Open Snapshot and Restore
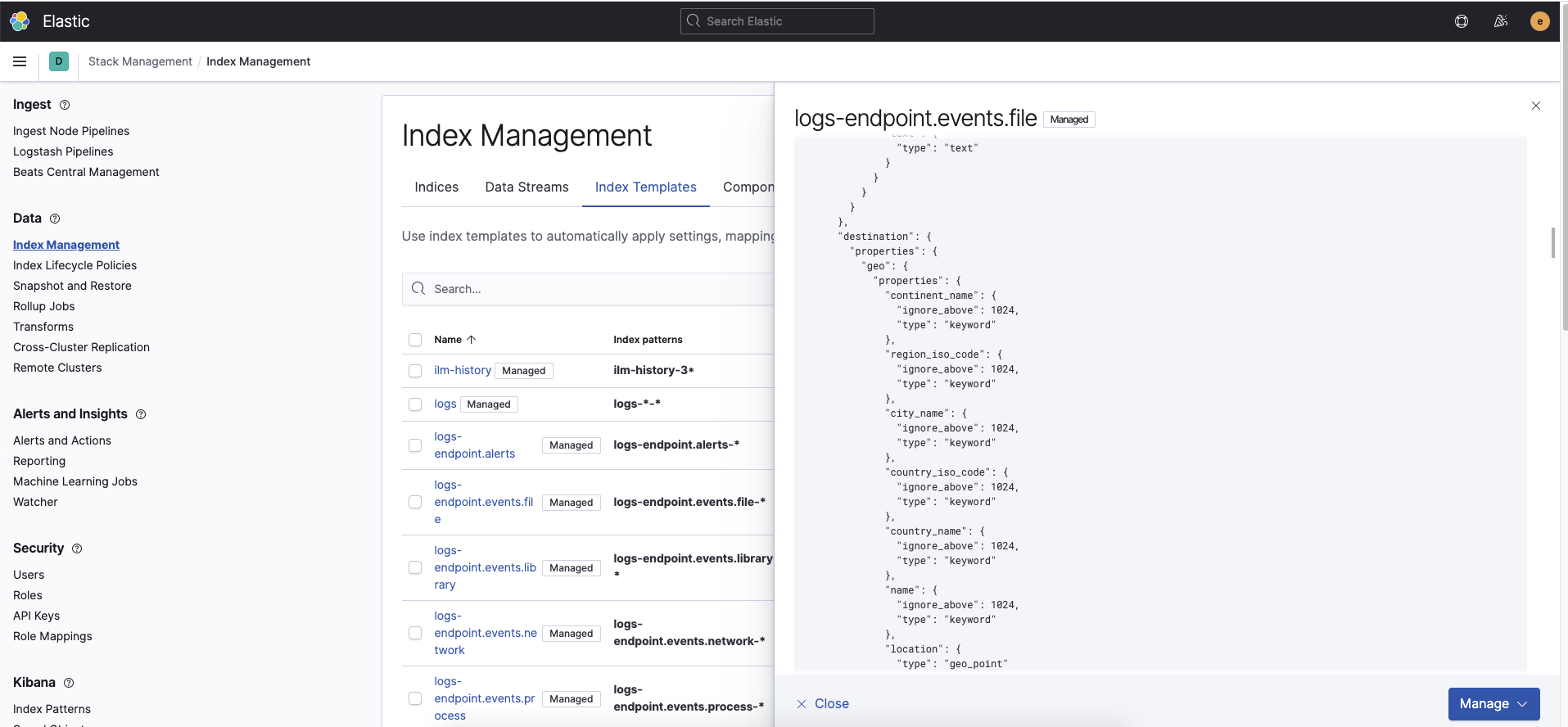This screenshot has height=727, width=1568. [72, 286]
